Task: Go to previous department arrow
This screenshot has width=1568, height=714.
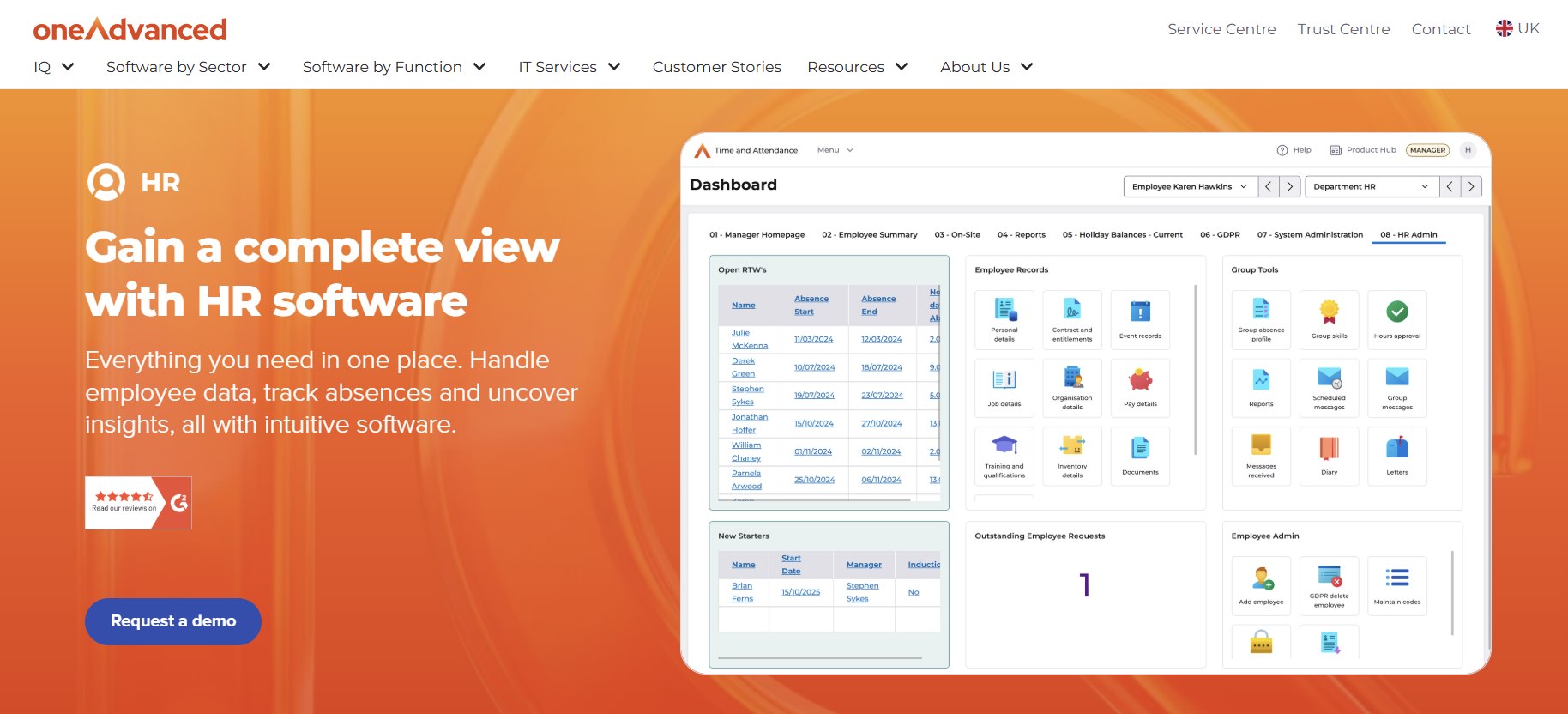Action: pos(1450,186)
